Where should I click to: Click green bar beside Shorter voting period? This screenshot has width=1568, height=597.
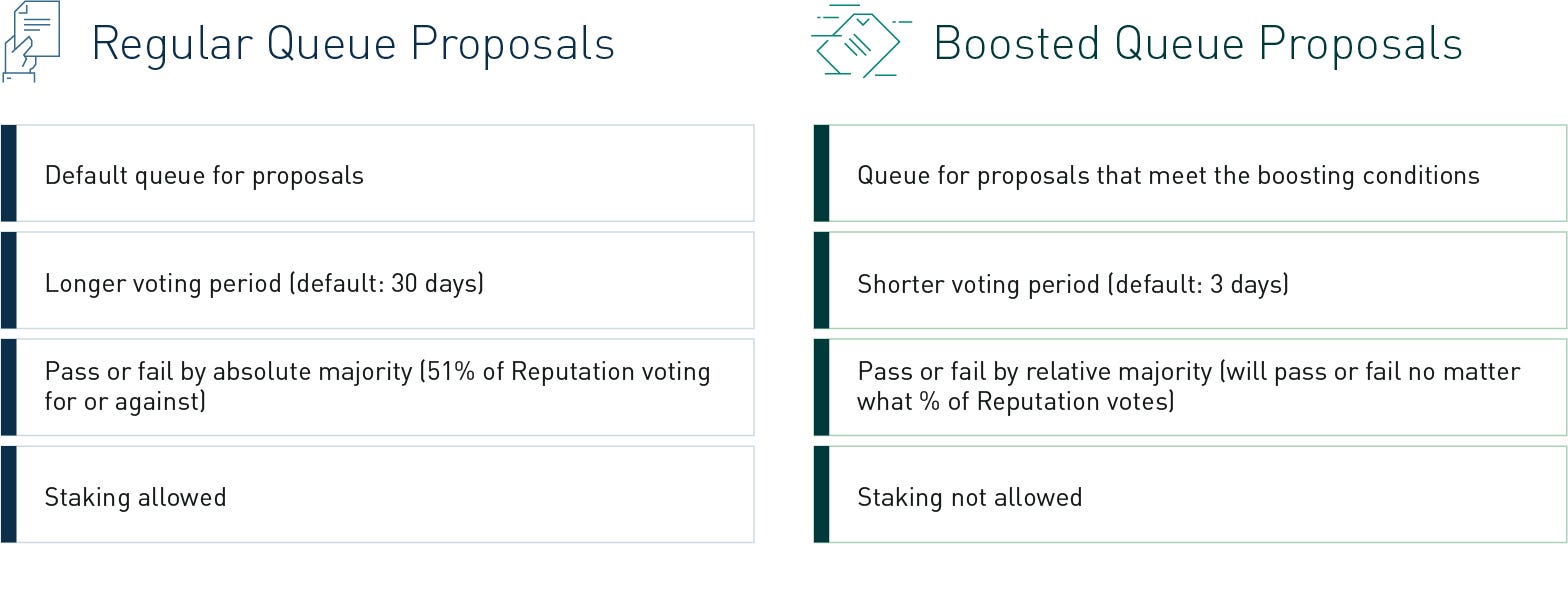click(821, 281)
